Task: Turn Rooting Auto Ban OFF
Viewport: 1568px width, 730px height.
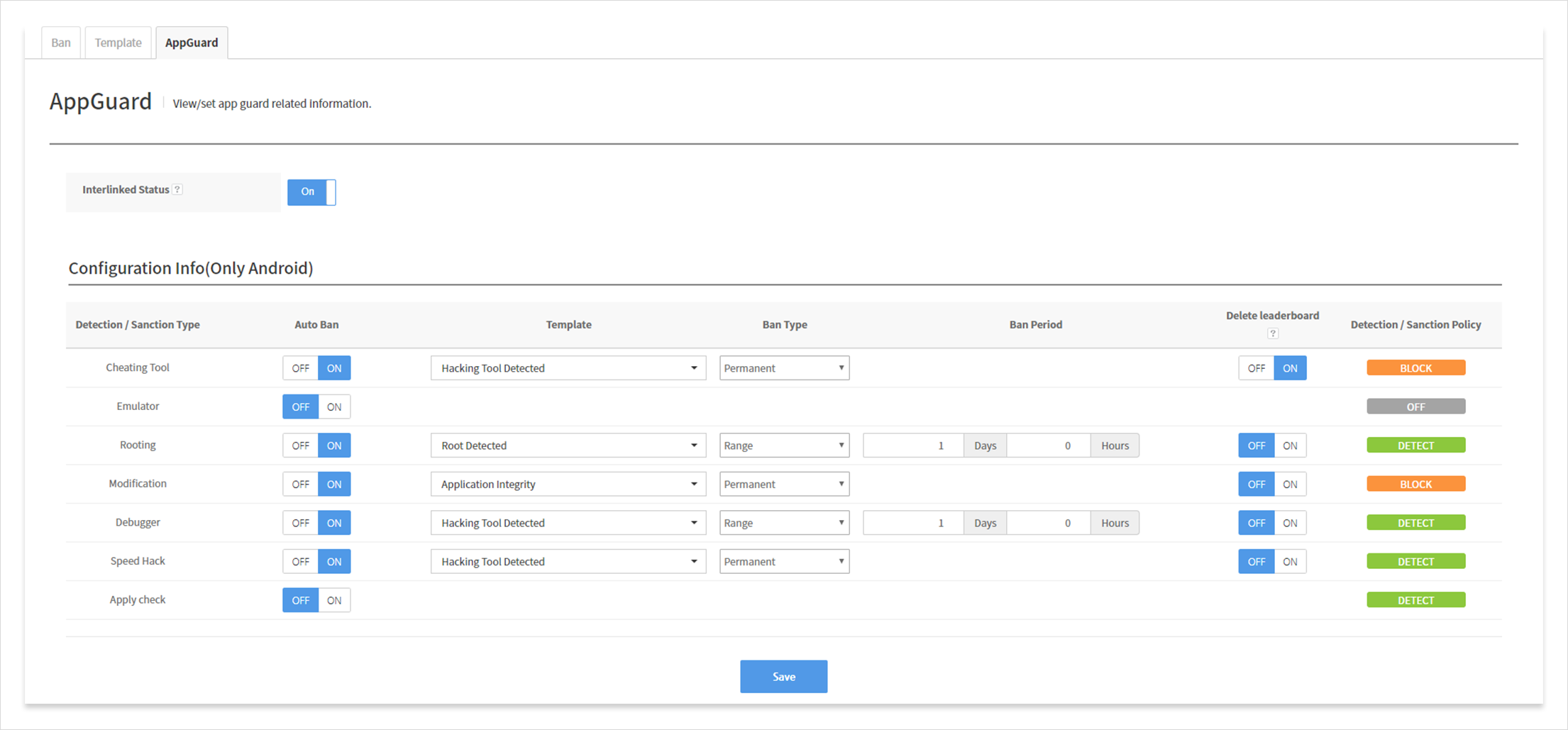Action: [x=301, y=446]
